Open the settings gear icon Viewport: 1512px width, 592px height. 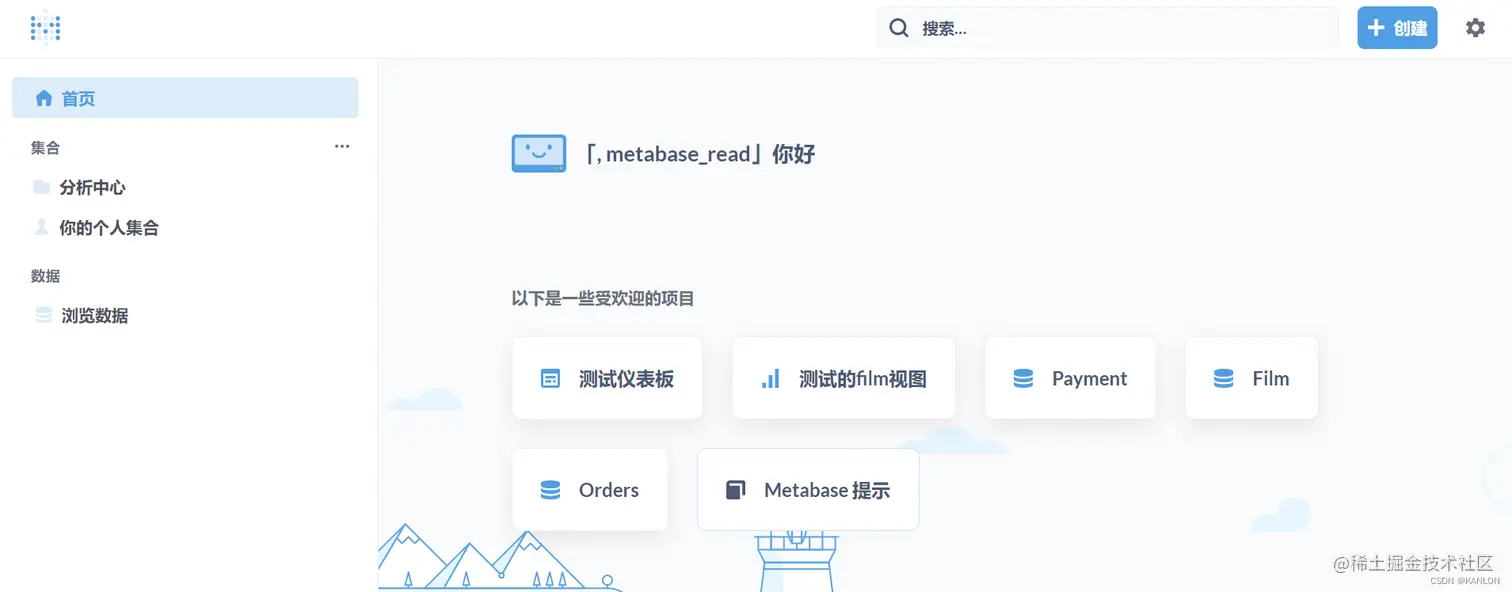[1475, 27]
